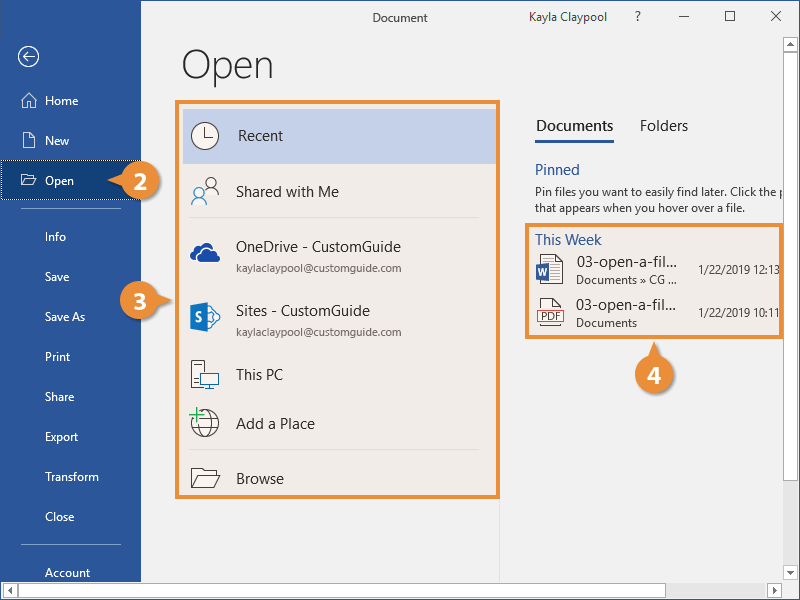
Task: Click the horizontal scrollbar right arrow
Action: click(x=774, y=590)
